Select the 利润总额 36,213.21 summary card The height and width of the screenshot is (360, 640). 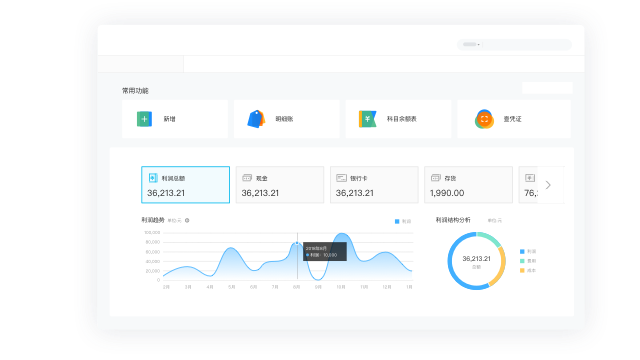point(185,184)
